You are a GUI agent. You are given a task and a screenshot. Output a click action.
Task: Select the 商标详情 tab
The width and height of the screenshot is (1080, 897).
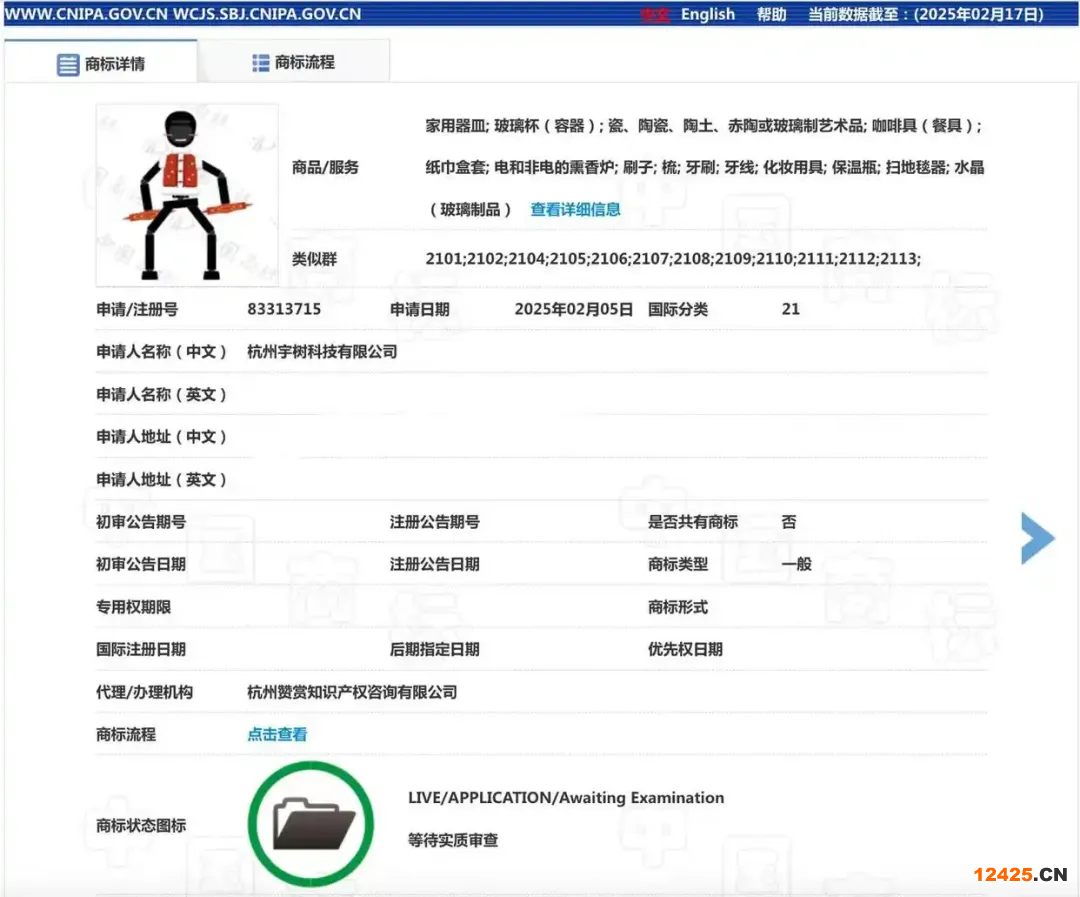114,65
